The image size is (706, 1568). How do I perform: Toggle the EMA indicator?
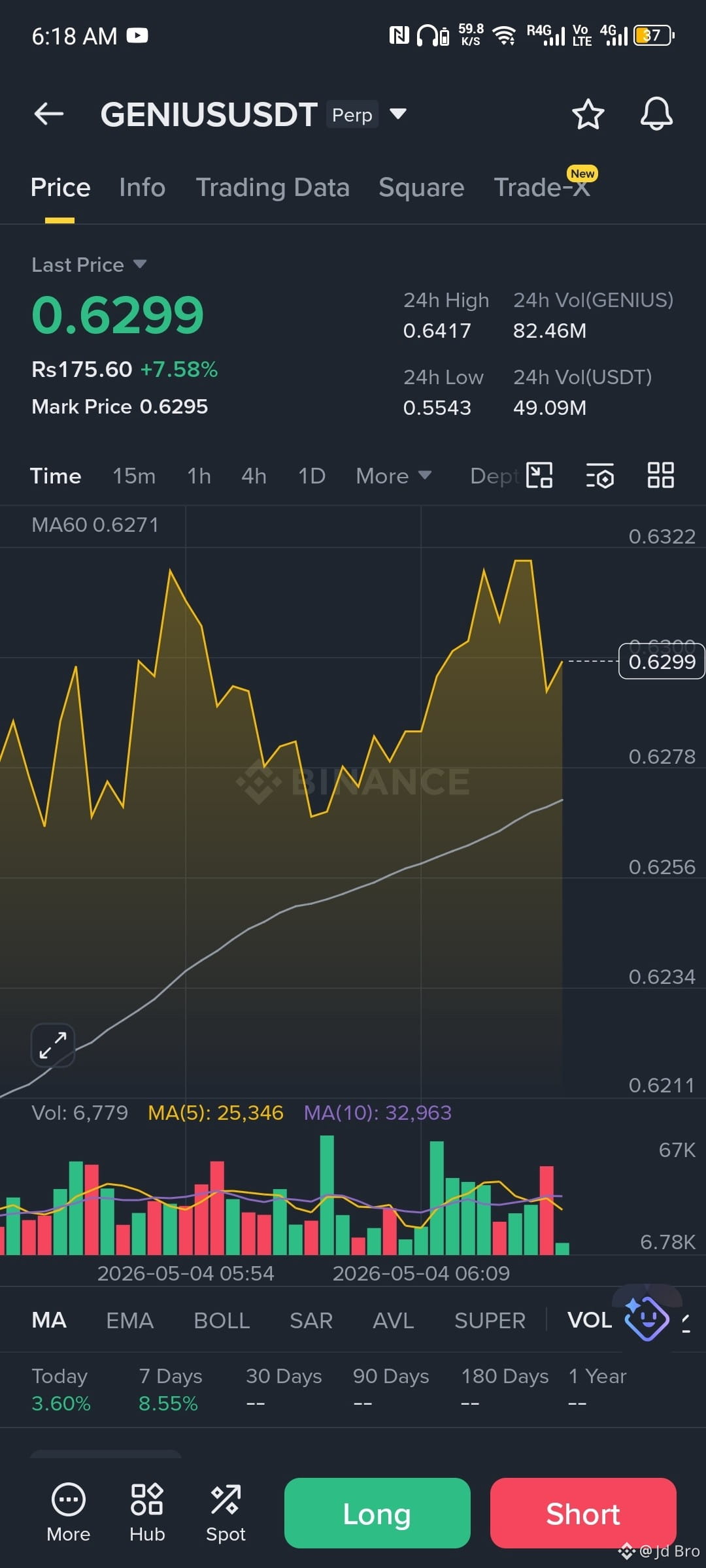[x=129, y=1320]
